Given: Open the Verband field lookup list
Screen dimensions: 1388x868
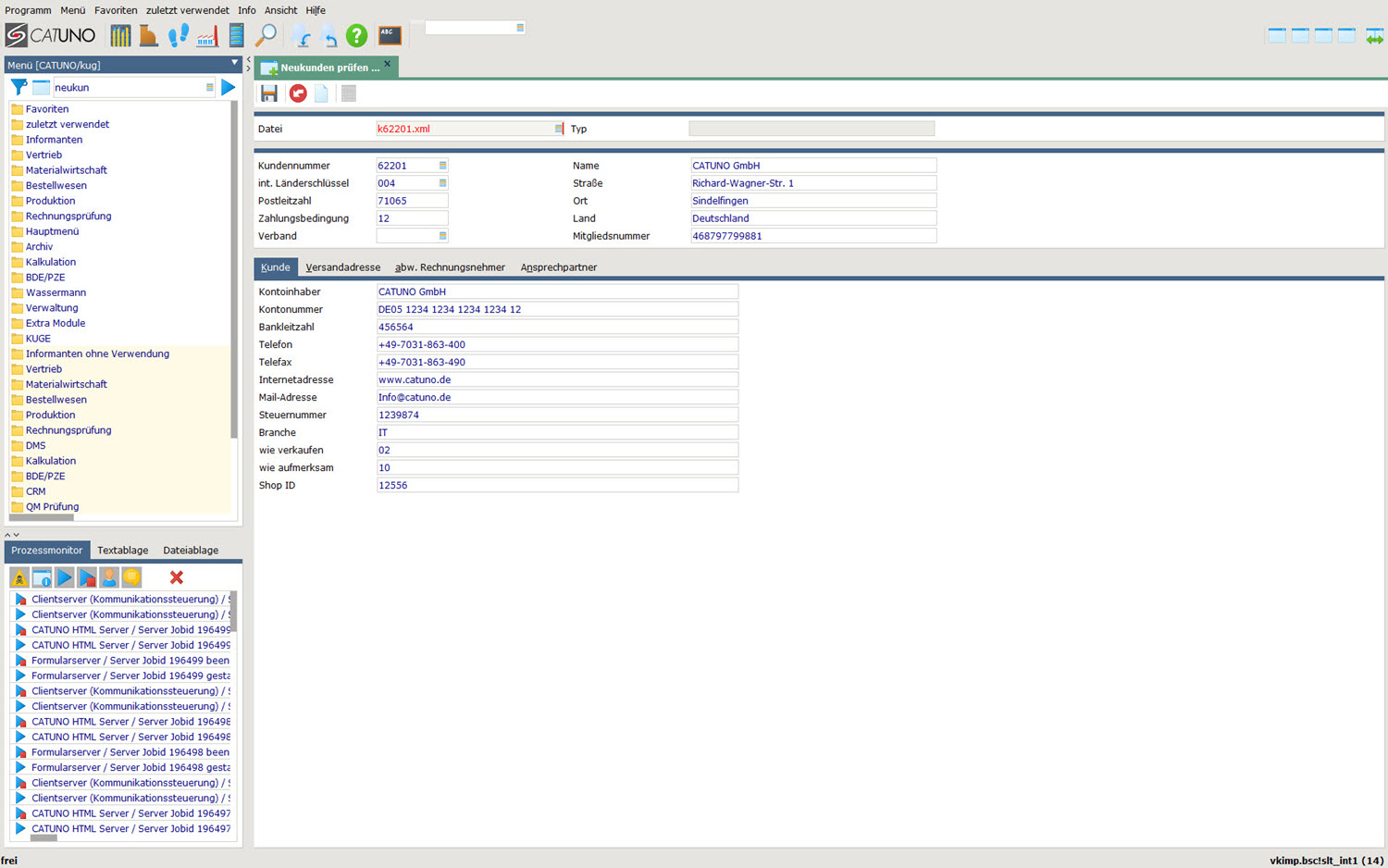Looking at the screenshot, I should pos(442,236).
